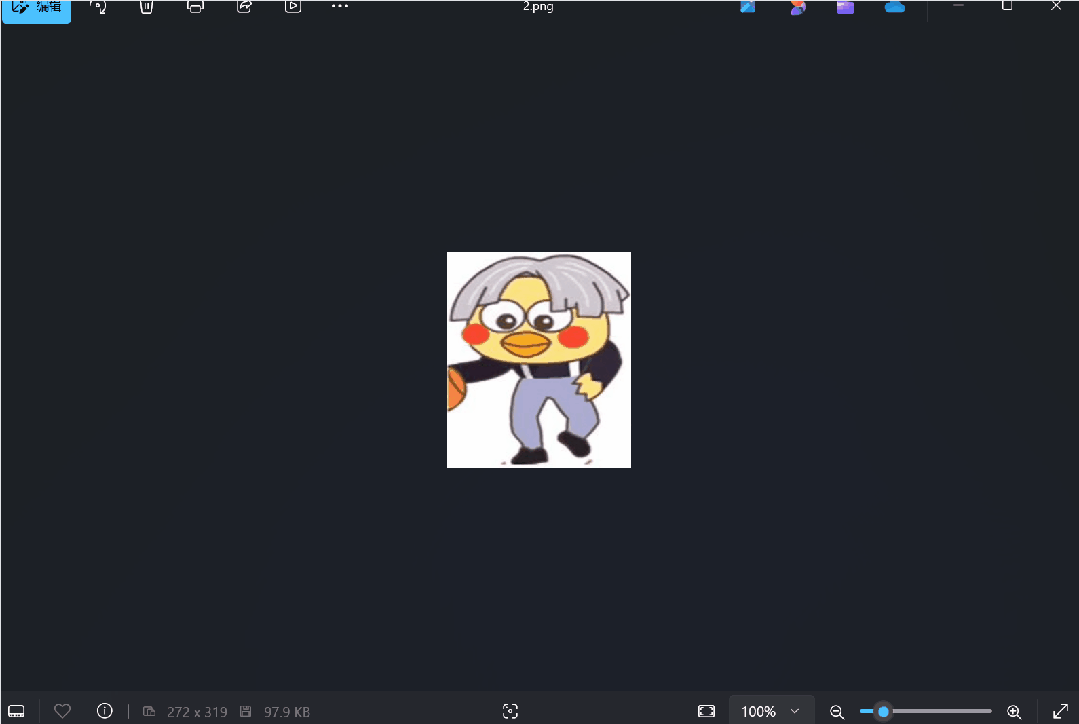Delete the image with the trash icon
The image size is (1079, 724).
pos(147,7)
